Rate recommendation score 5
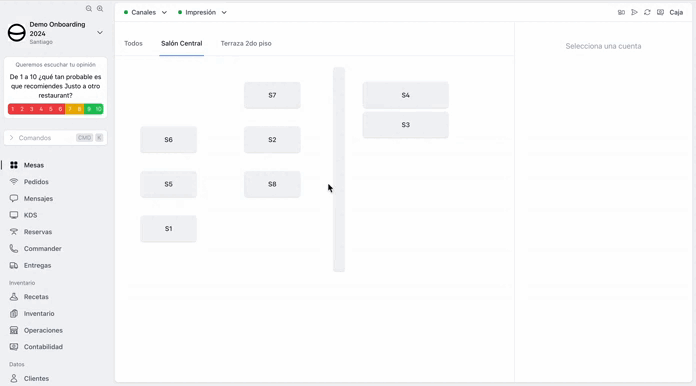 pyautogui.click(x=51, y=109)
